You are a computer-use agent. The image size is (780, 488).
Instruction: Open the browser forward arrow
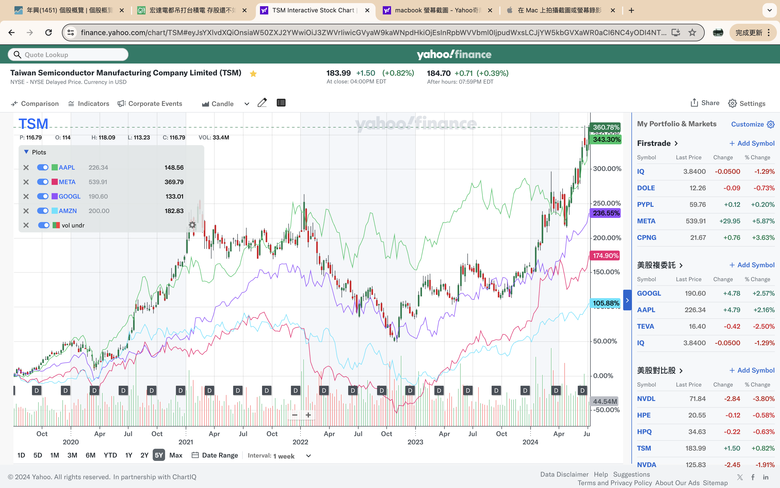30,32
